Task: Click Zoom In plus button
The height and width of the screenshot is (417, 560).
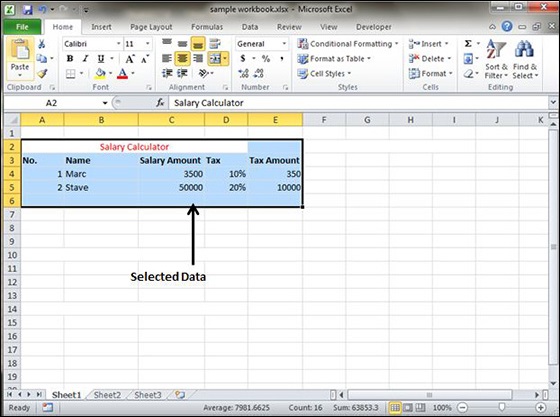Action: pyautogui.click(x=540, y=407)
